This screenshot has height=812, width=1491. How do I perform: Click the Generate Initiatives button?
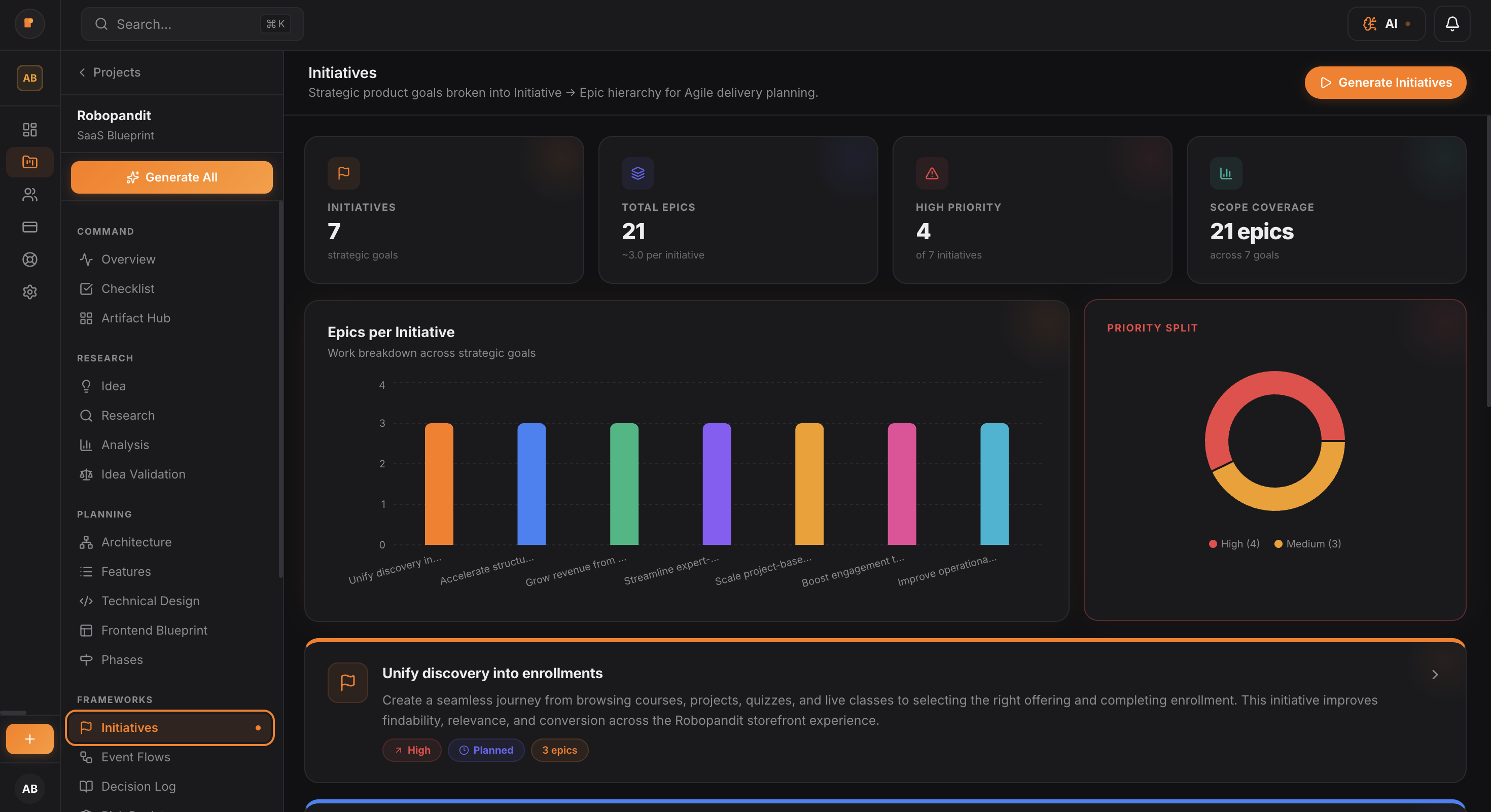1385,82
